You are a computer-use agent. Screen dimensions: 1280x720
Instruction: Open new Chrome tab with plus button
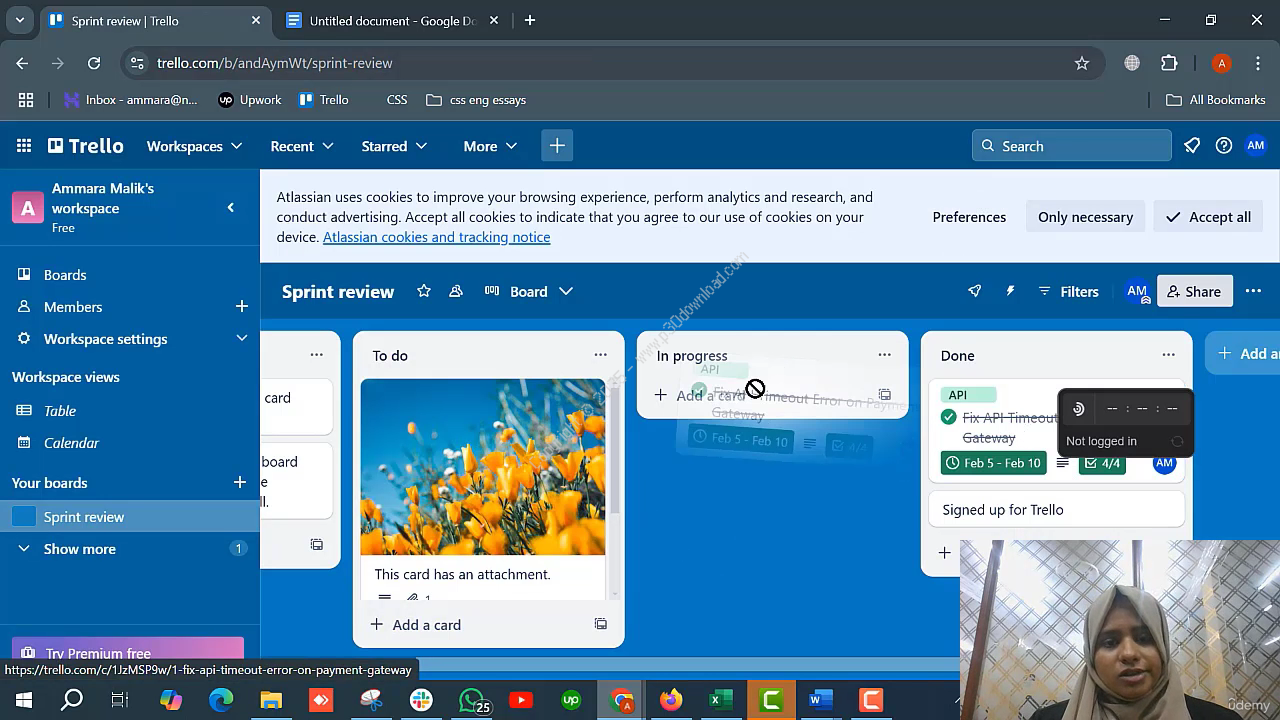(530, 20)
